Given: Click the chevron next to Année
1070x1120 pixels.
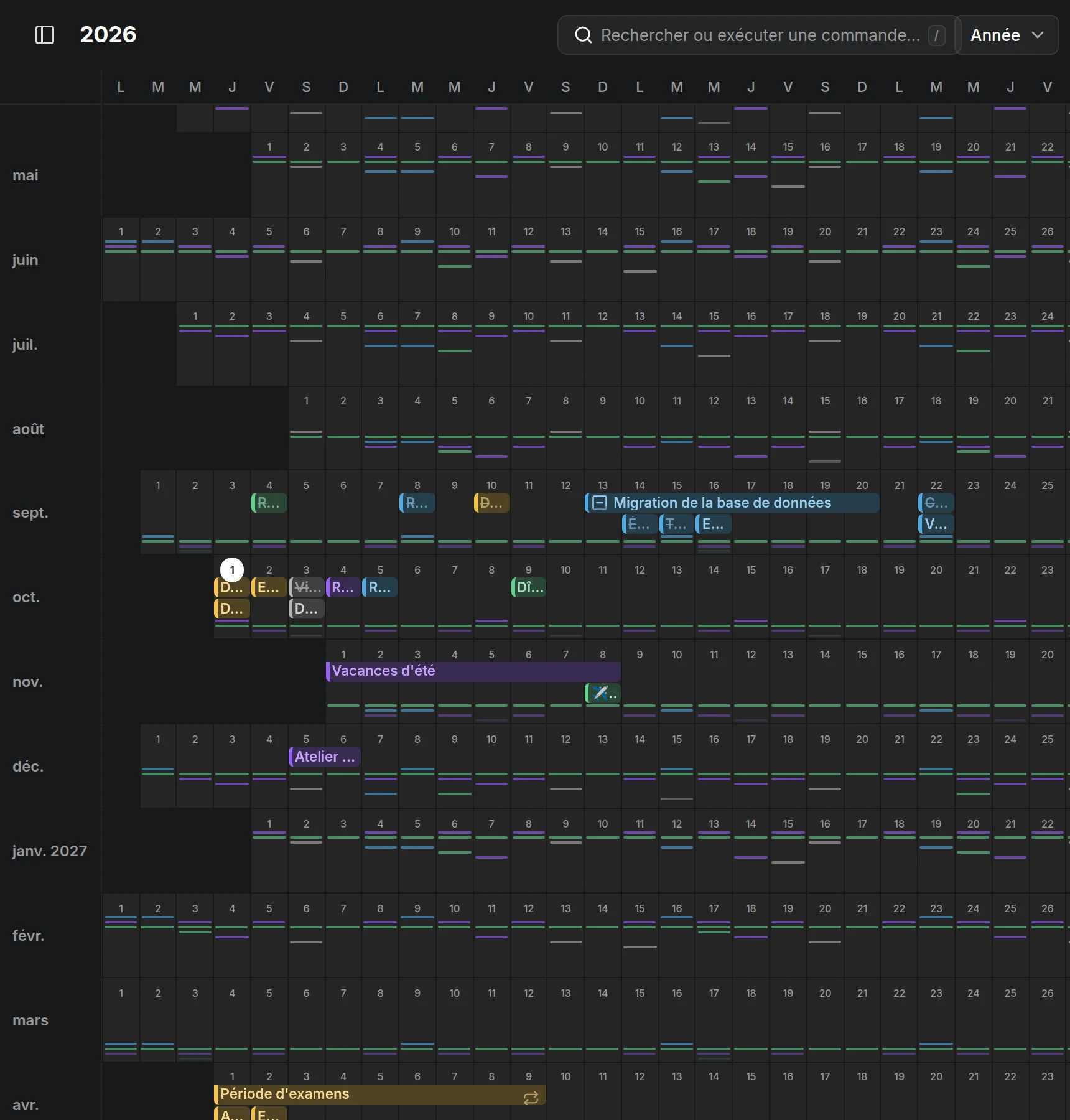Looking at the screenshot, I should 1038,35.
